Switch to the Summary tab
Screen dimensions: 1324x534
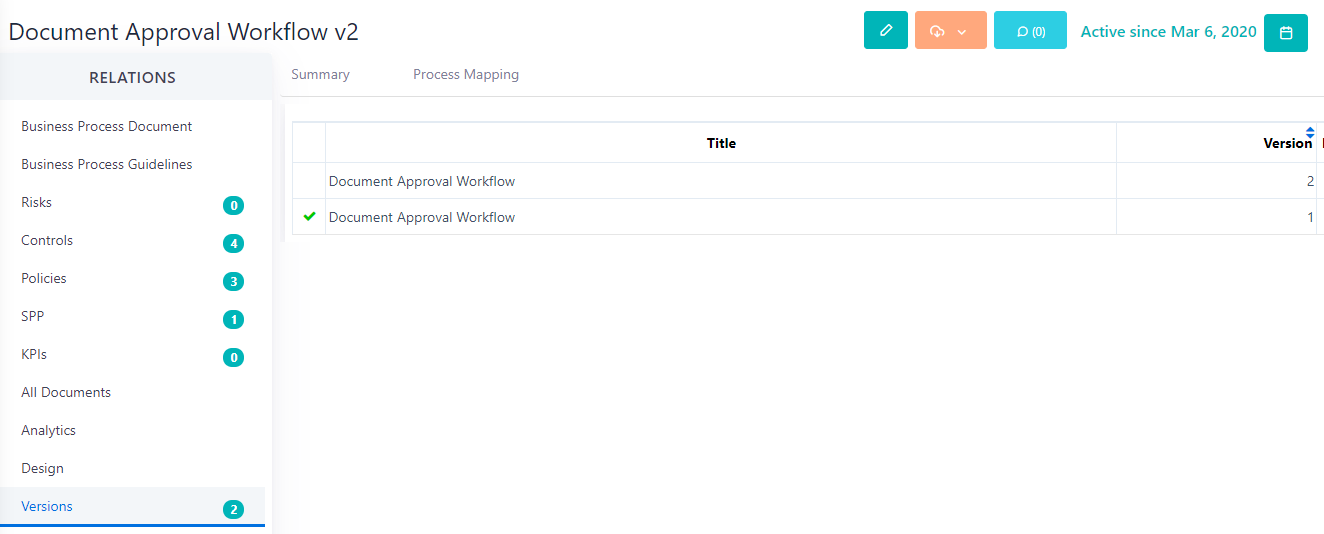coord(320,74)
